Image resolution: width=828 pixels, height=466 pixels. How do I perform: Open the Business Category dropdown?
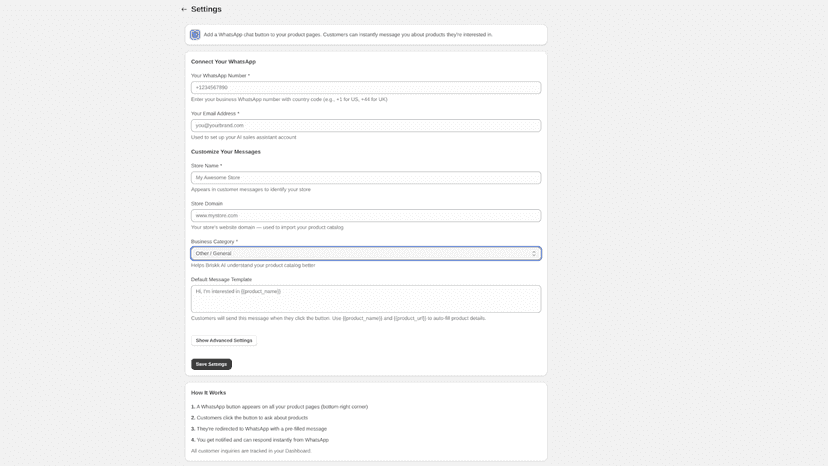(x=366, y=254)
